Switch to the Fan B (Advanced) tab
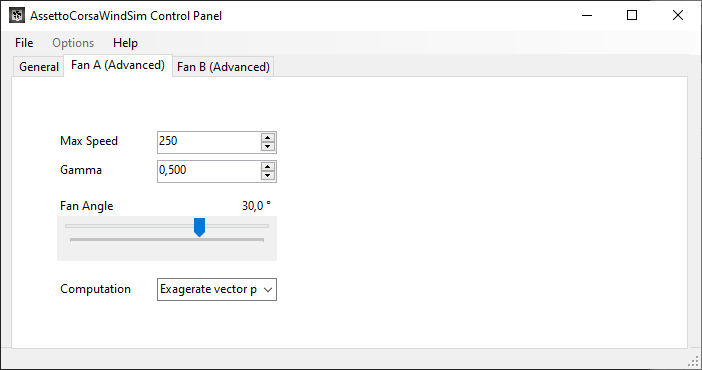Screen dimensions: 702x370 223,67
